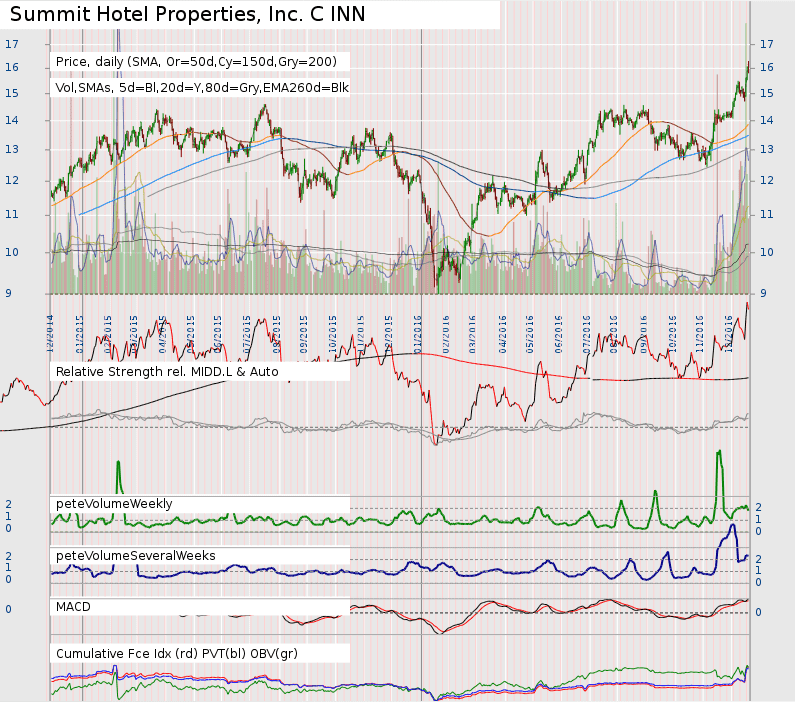Click the right axis price label 12
Viewport: 795px width, 702px height.
click(767, 180)
